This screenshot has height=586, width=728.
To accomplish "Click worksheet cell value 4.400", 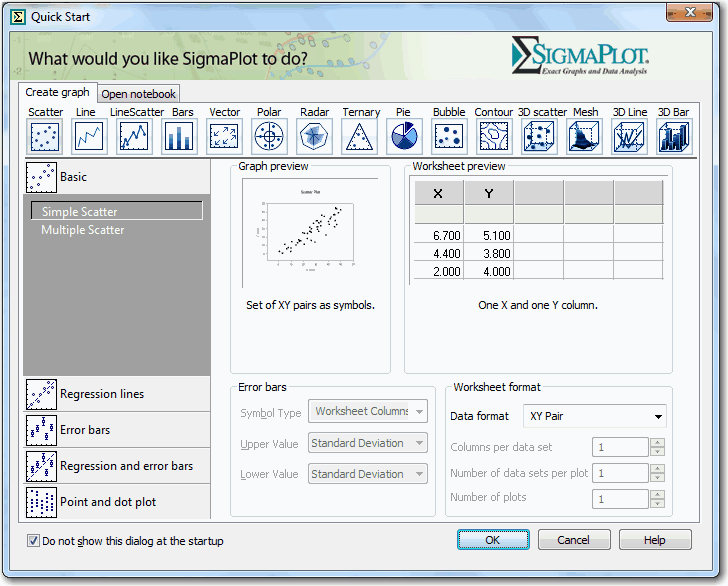I will pyautogui.click(x=439, y=254).
